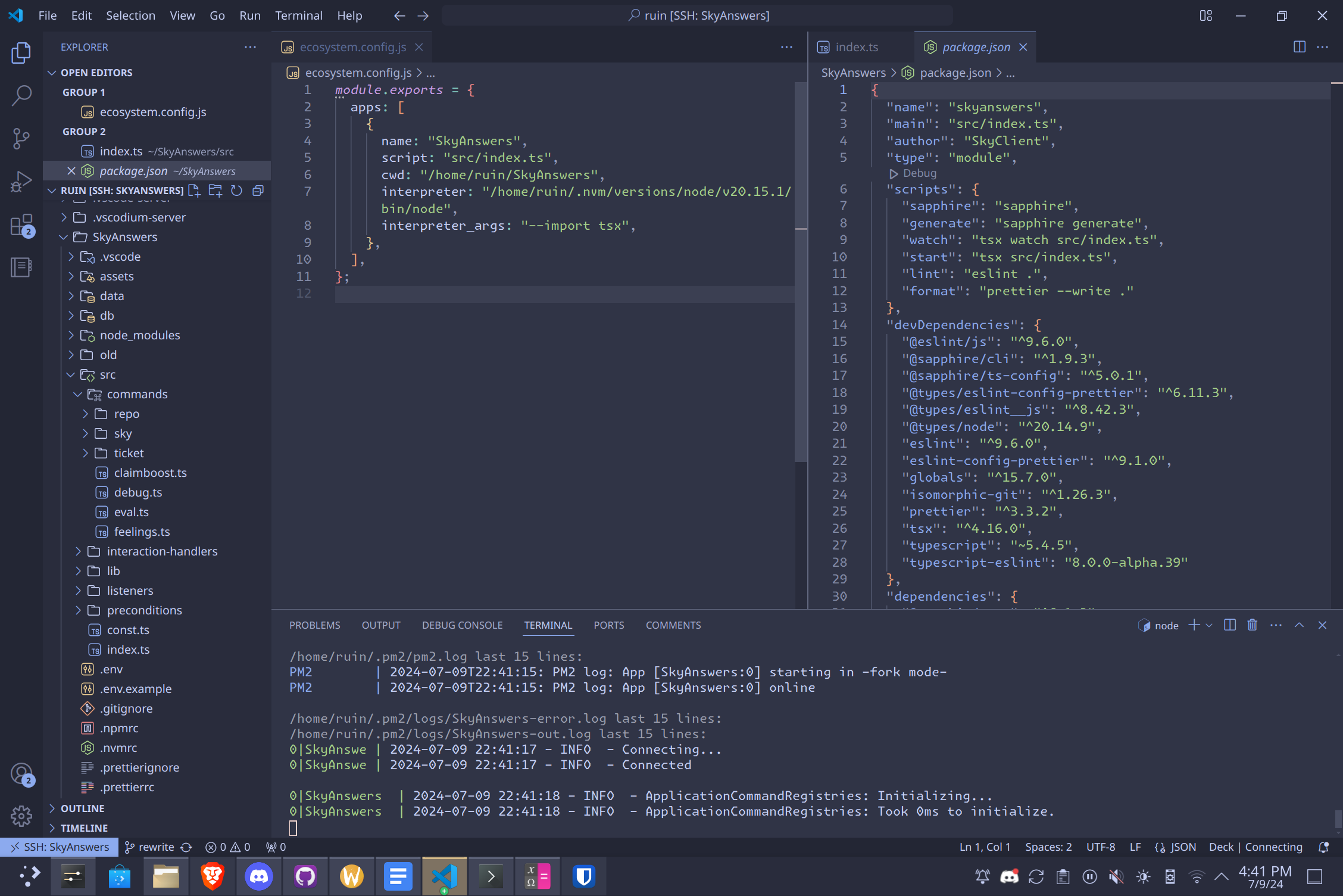The width and height of the screenshot is (1343, 896).
Task: Refresh the explorer tree
Action: coord(237,191)
